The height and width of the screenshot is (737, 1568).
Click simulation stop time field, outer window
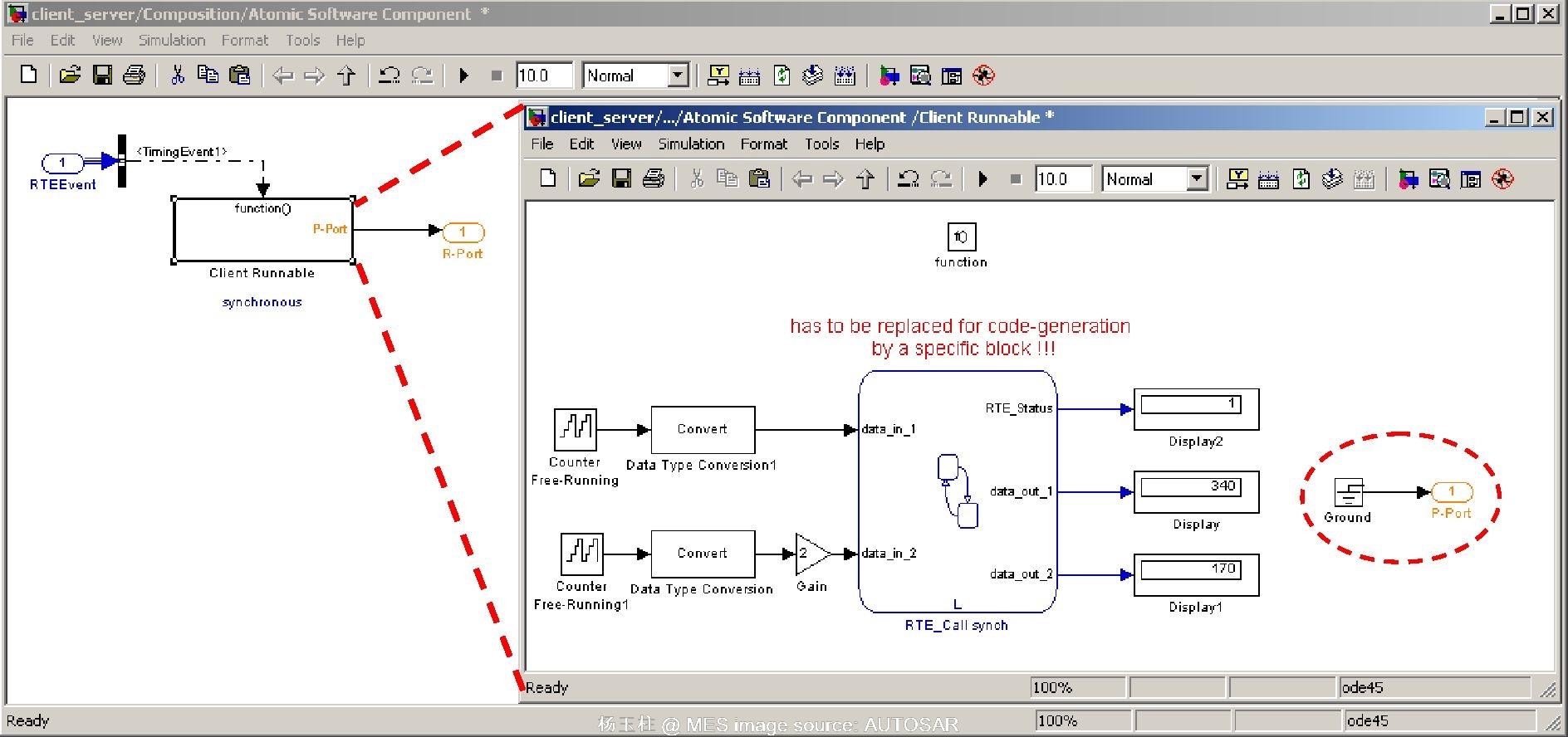click(x=544, y=76)
